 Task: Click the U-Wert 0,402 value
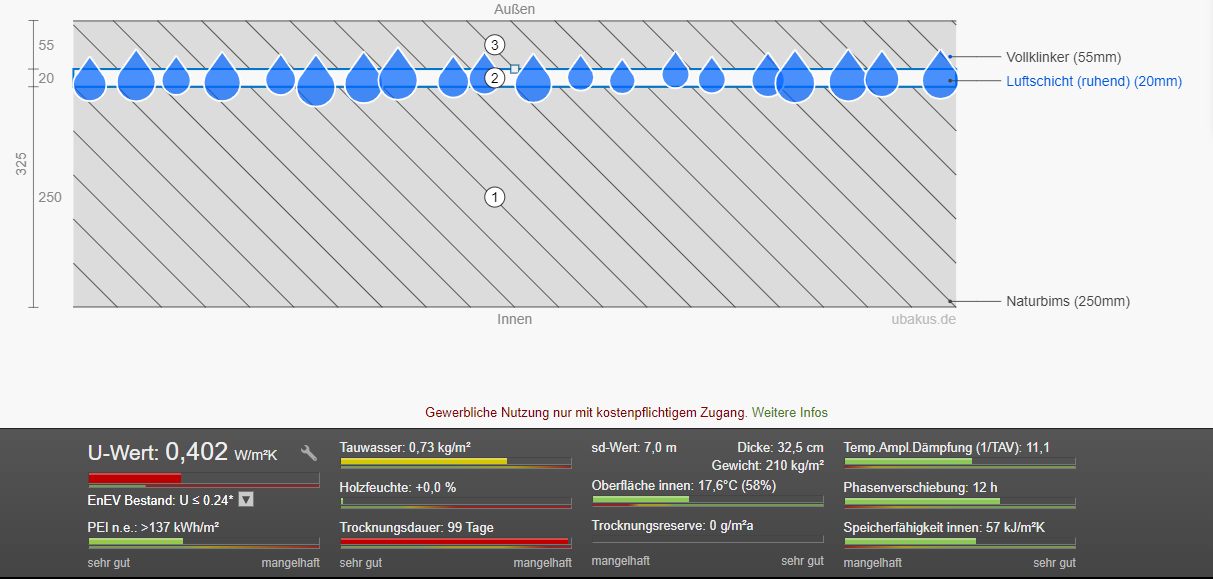[x=196, y=453]
